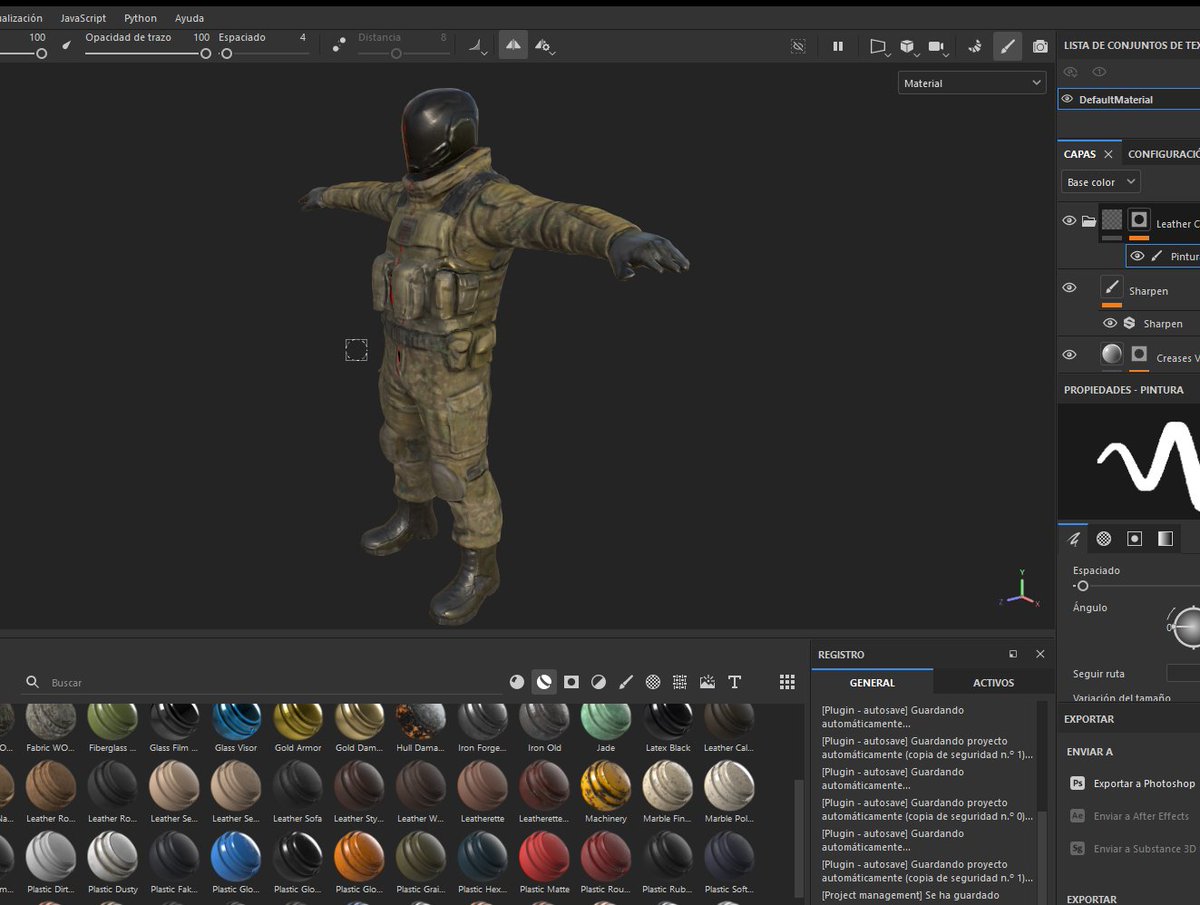This screenshot has height=905, width=1200.
Task: Filter assets by brushes icon
Action: pos(626,682)
